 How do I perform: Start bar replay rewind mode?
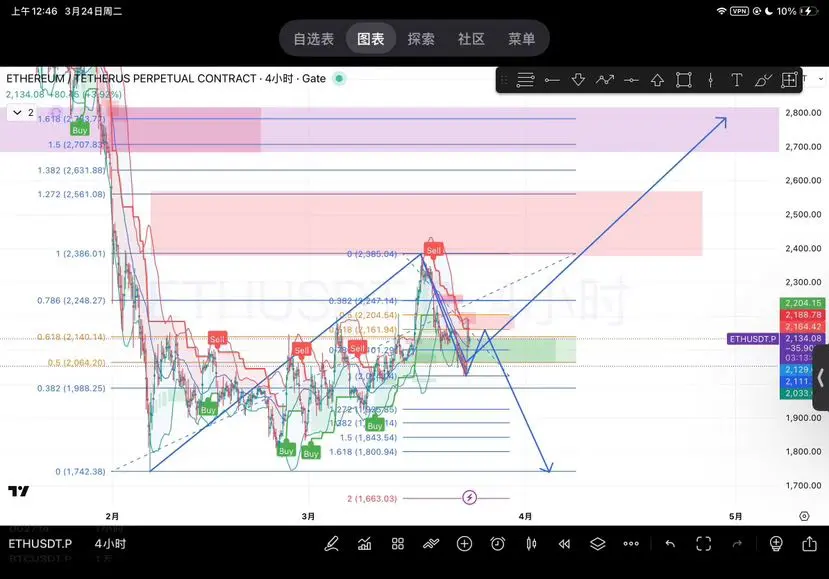(x=564, y=544)
